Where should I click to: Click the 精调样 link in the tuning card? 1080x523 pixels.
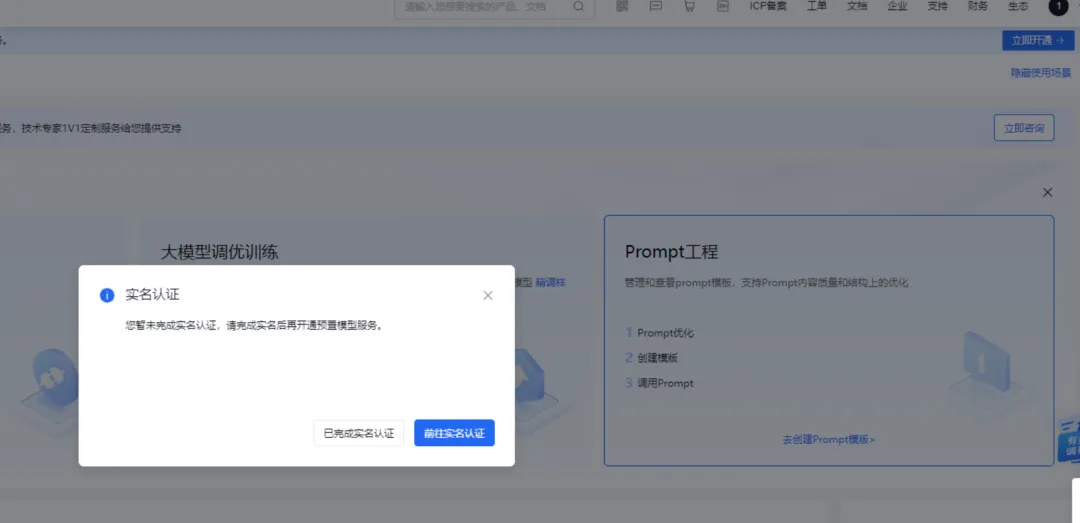click(550, 283)
